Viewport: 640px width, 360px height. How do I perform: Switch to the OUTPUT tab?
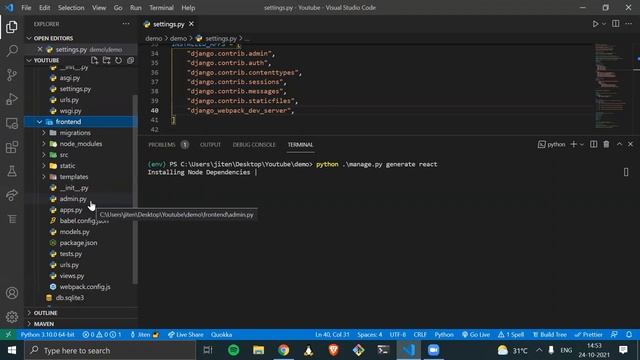point(210,145)
